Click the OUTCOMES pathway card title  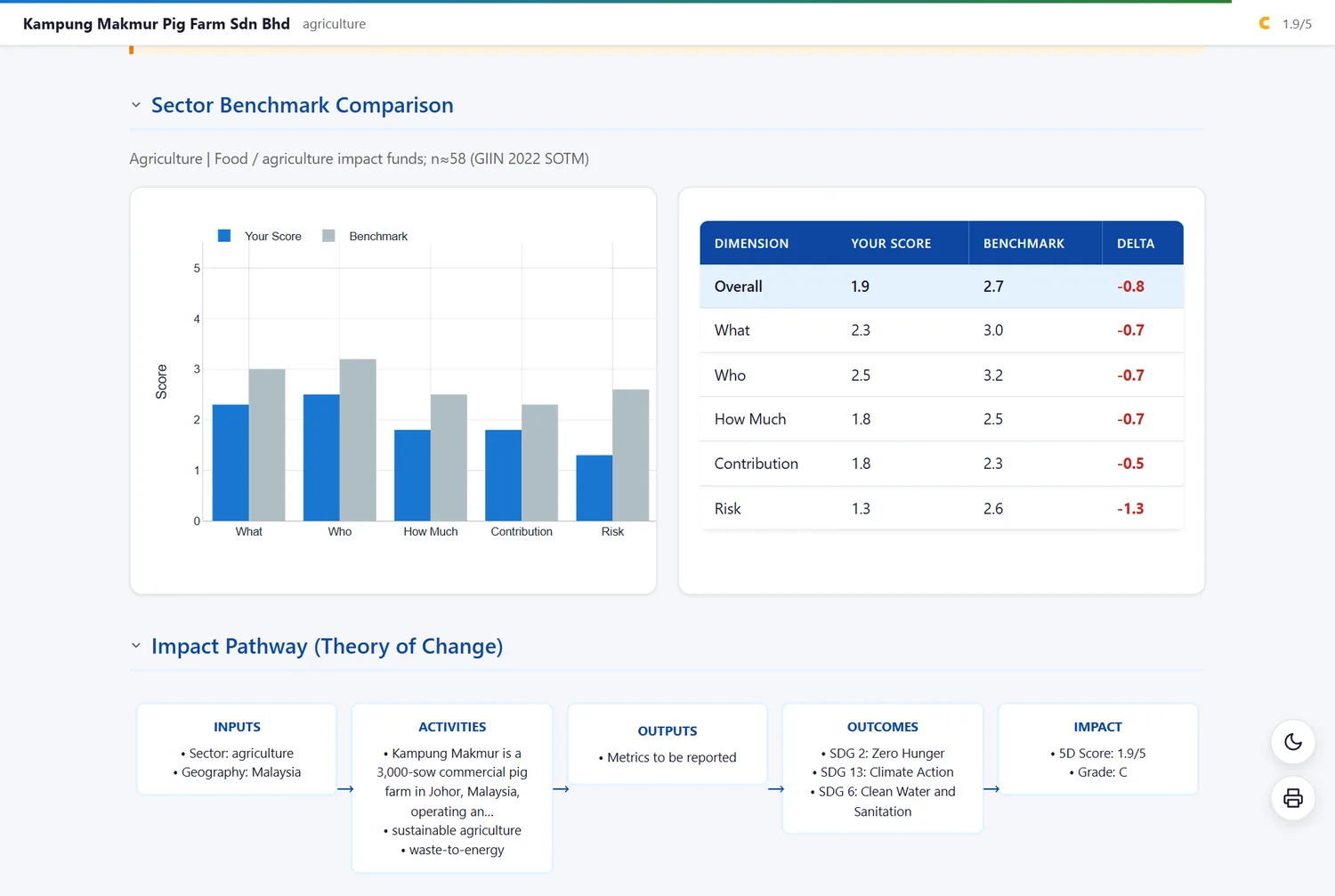pyautogui.click(x=883, y=727)
